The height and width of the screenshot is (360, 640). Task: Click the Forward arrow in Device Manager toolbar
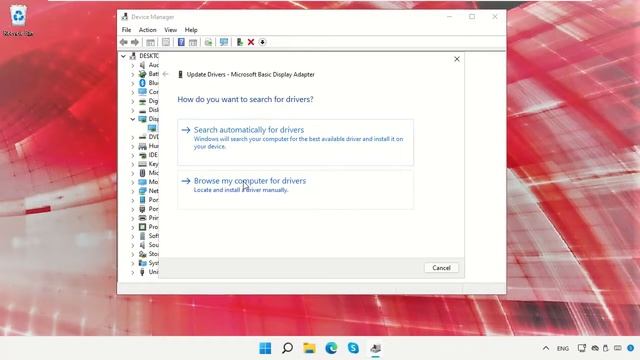135,42
